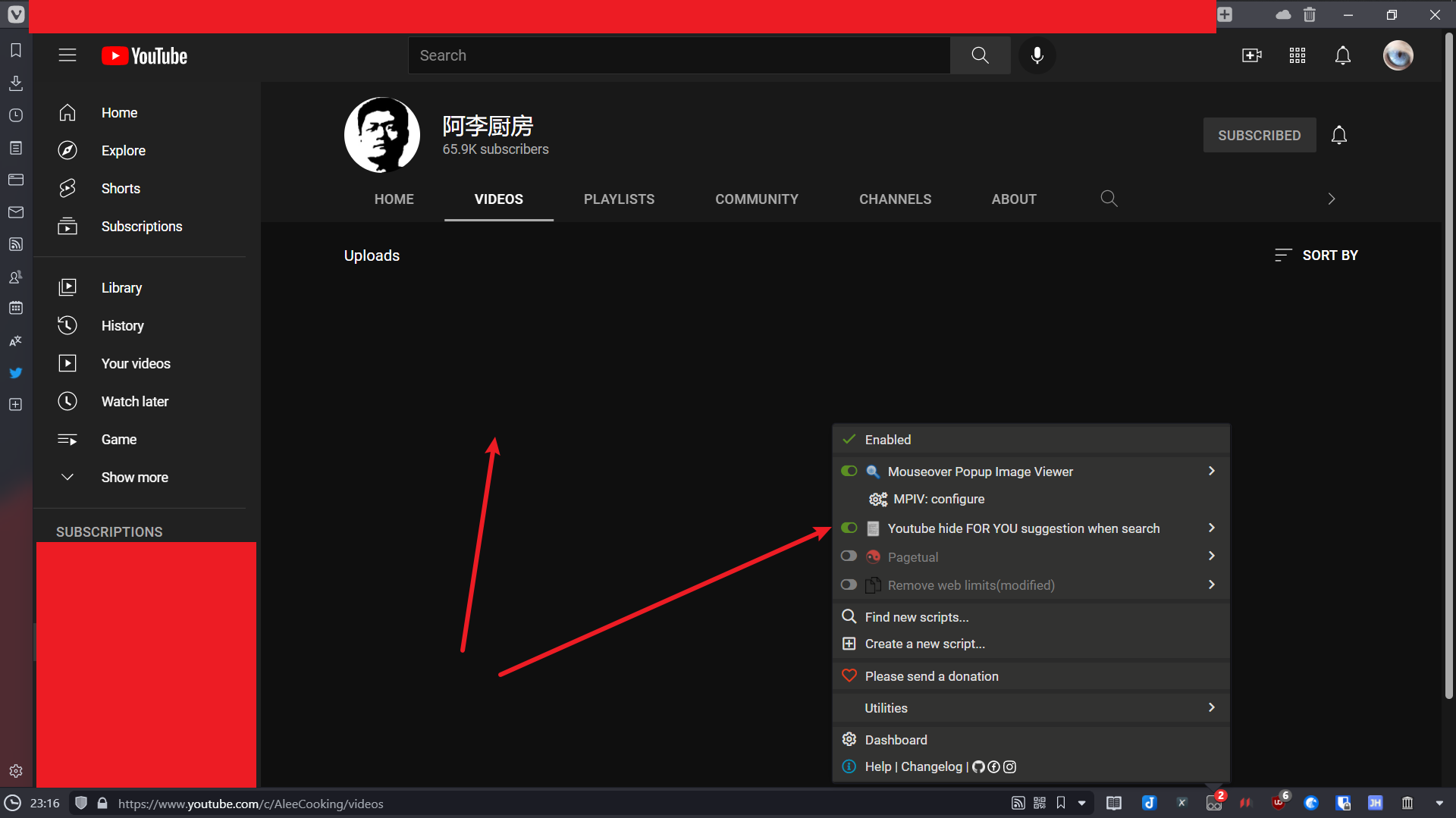The width and height of the screenshot is (1456, 818).
Task: Enable the Pagetual script toggle
Action: (849, 556)
